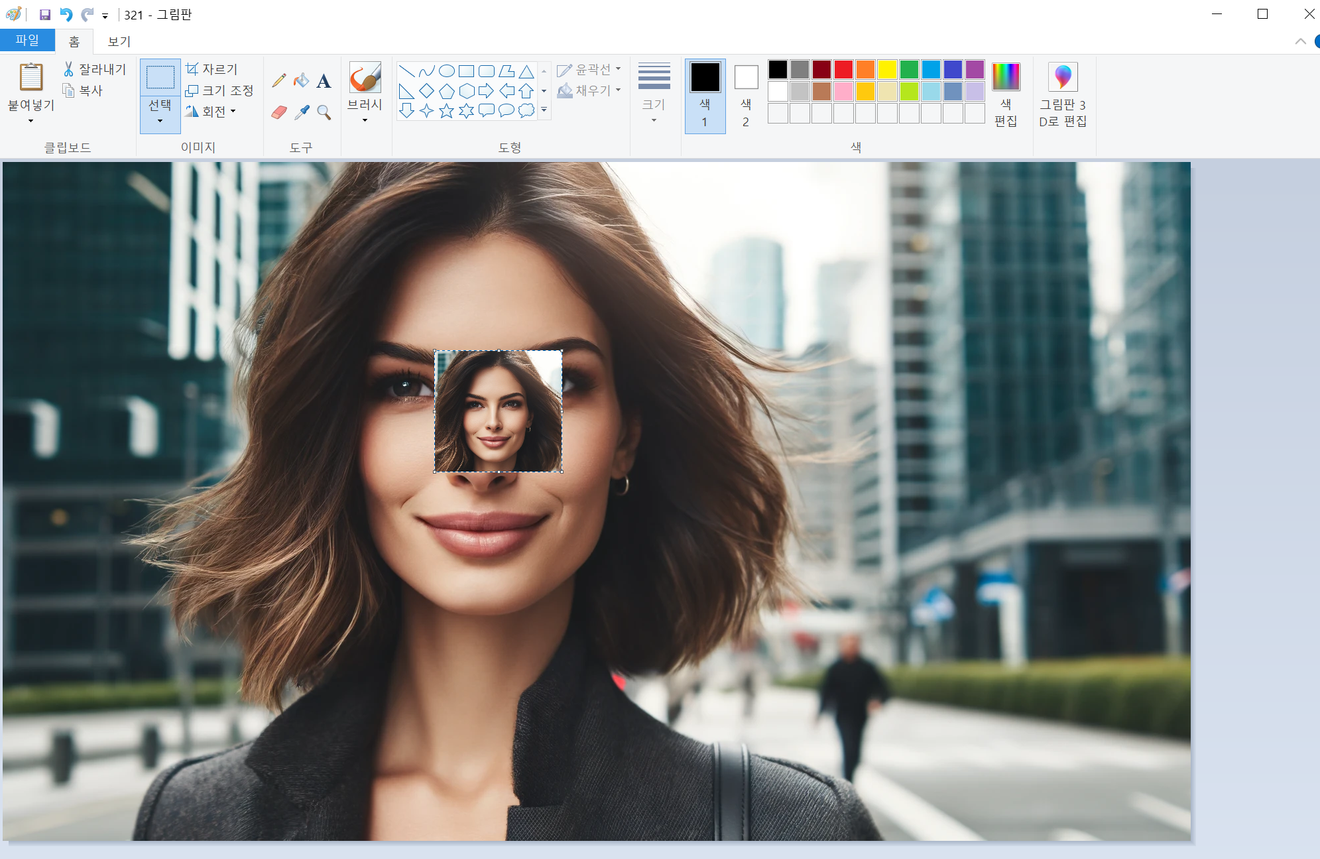
Task: Open Customize Quick Access Toolbar arrow
Action: [x=105, y=15]
